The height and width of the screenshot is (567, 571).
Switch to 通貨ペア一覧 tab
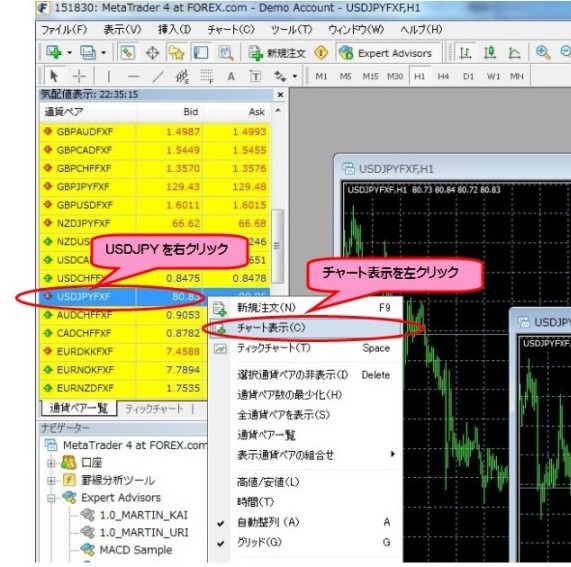(79, 408)
